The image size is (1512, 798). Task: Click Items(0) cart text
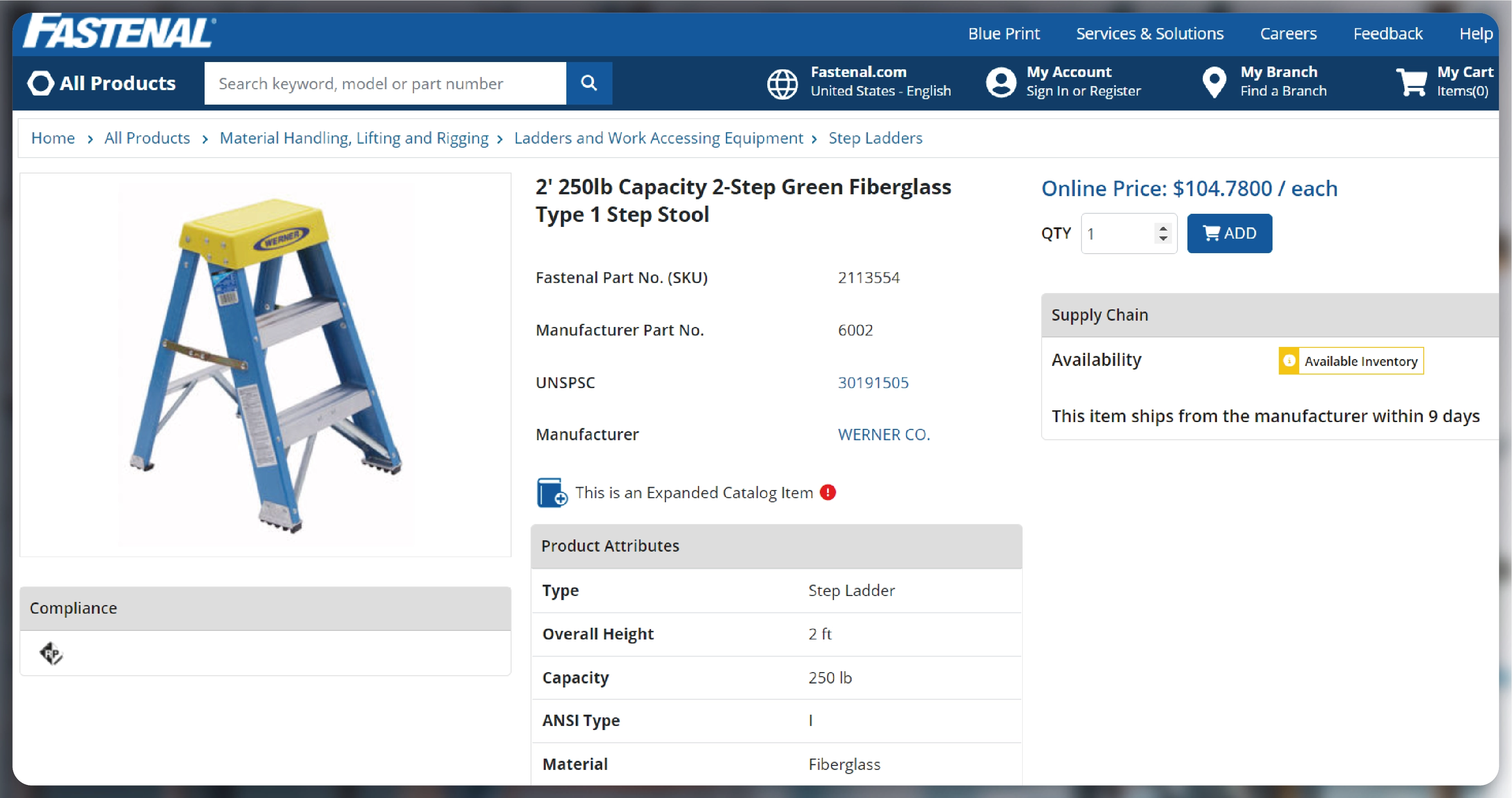1463,91
